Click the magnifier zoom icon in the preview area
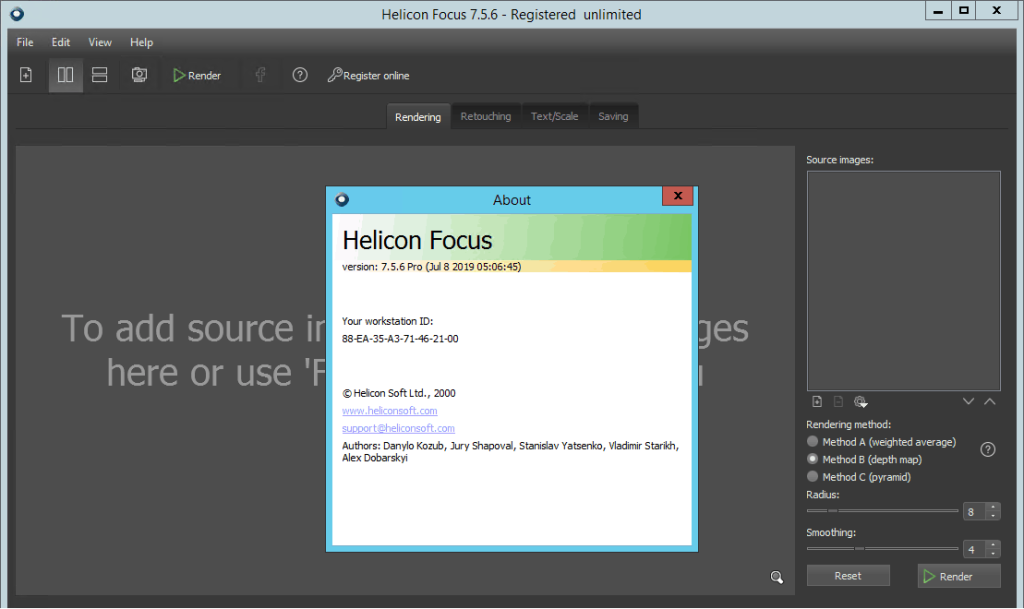This screenshot has width=1024, height=609. (776, 577)
